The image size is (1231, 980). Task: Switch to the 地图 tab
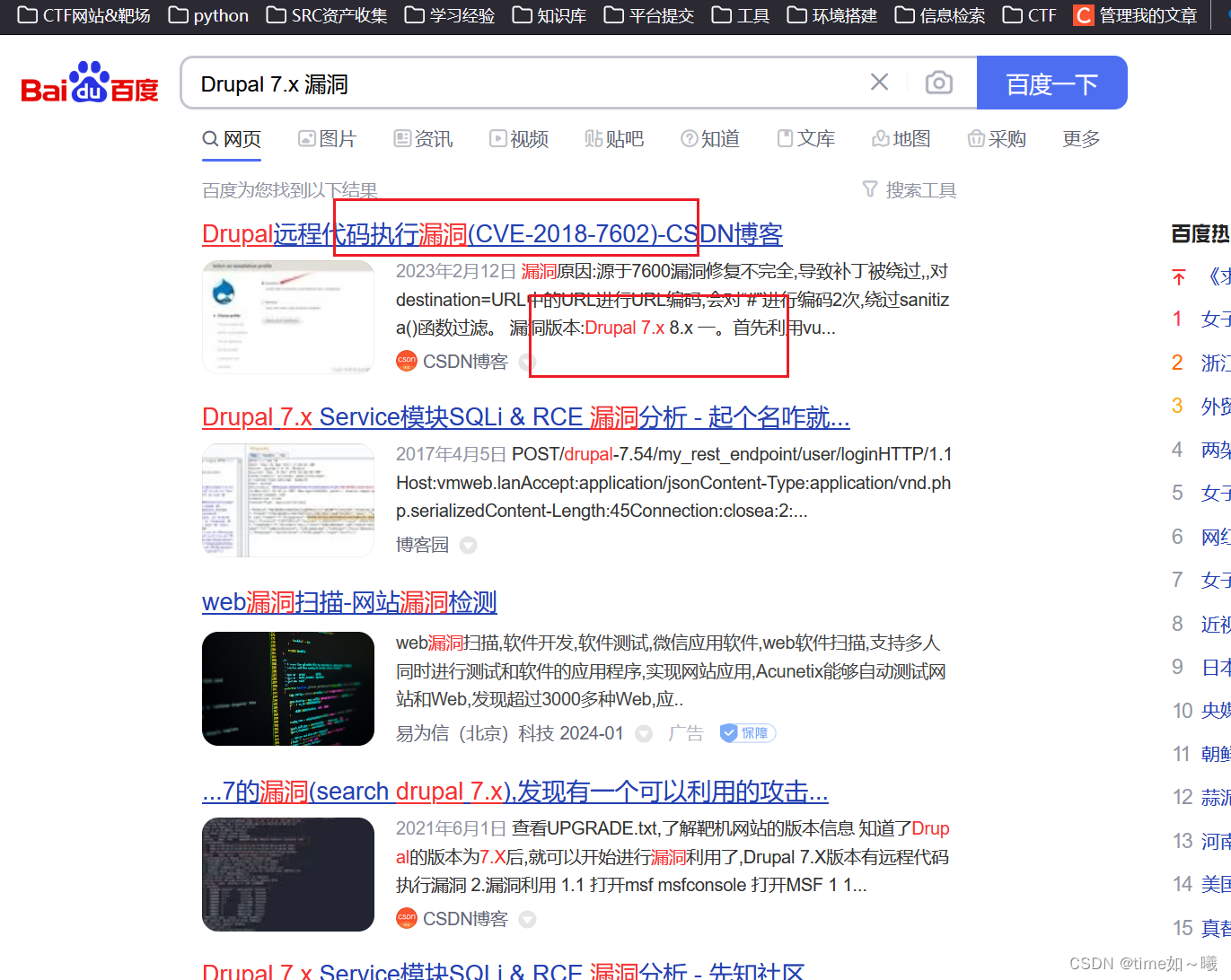tap(901, 139)
